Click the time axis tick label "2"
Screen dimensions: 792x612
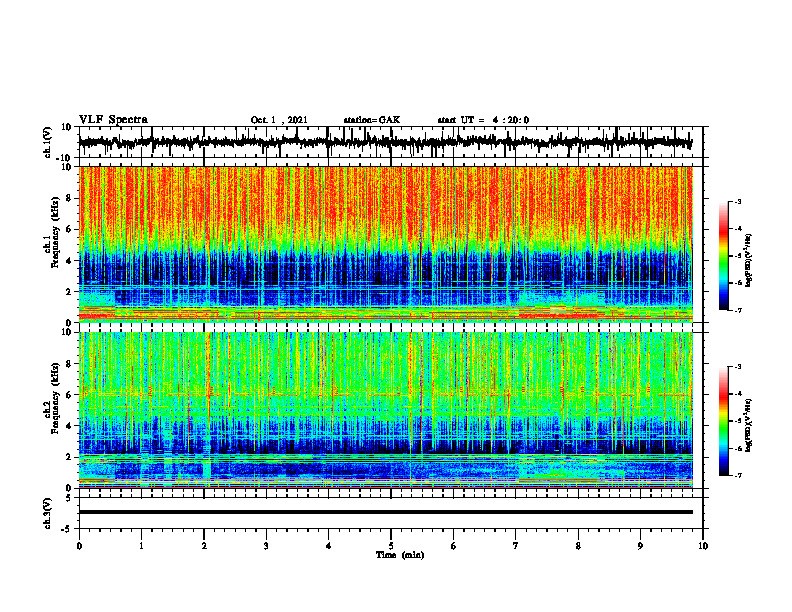click(x=204, y=546)
